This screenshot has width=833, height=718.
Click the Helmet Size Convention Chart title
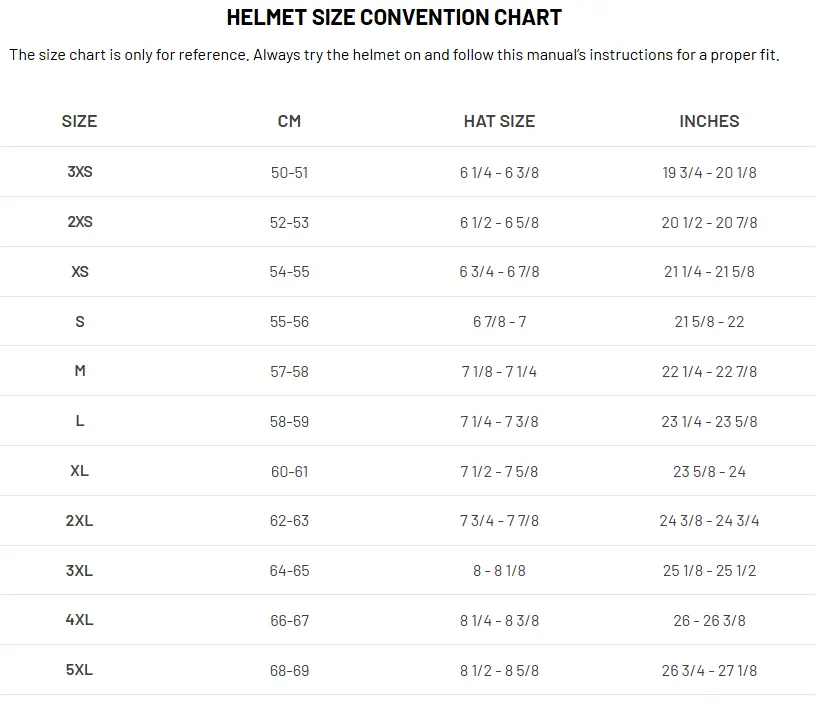[394, 18]
